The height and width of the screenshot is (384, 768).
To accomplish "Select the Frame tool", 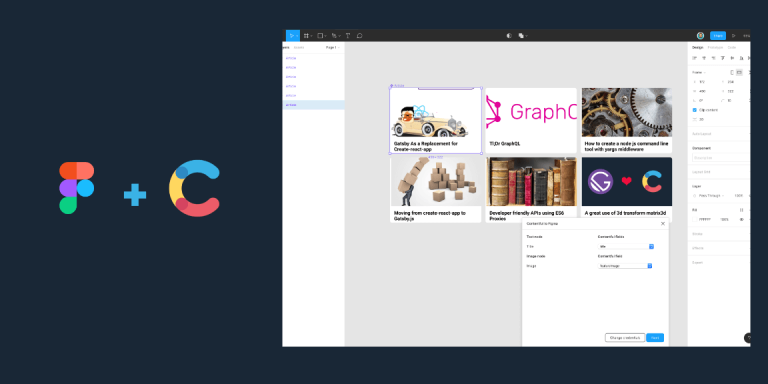I will coord(306,36).
